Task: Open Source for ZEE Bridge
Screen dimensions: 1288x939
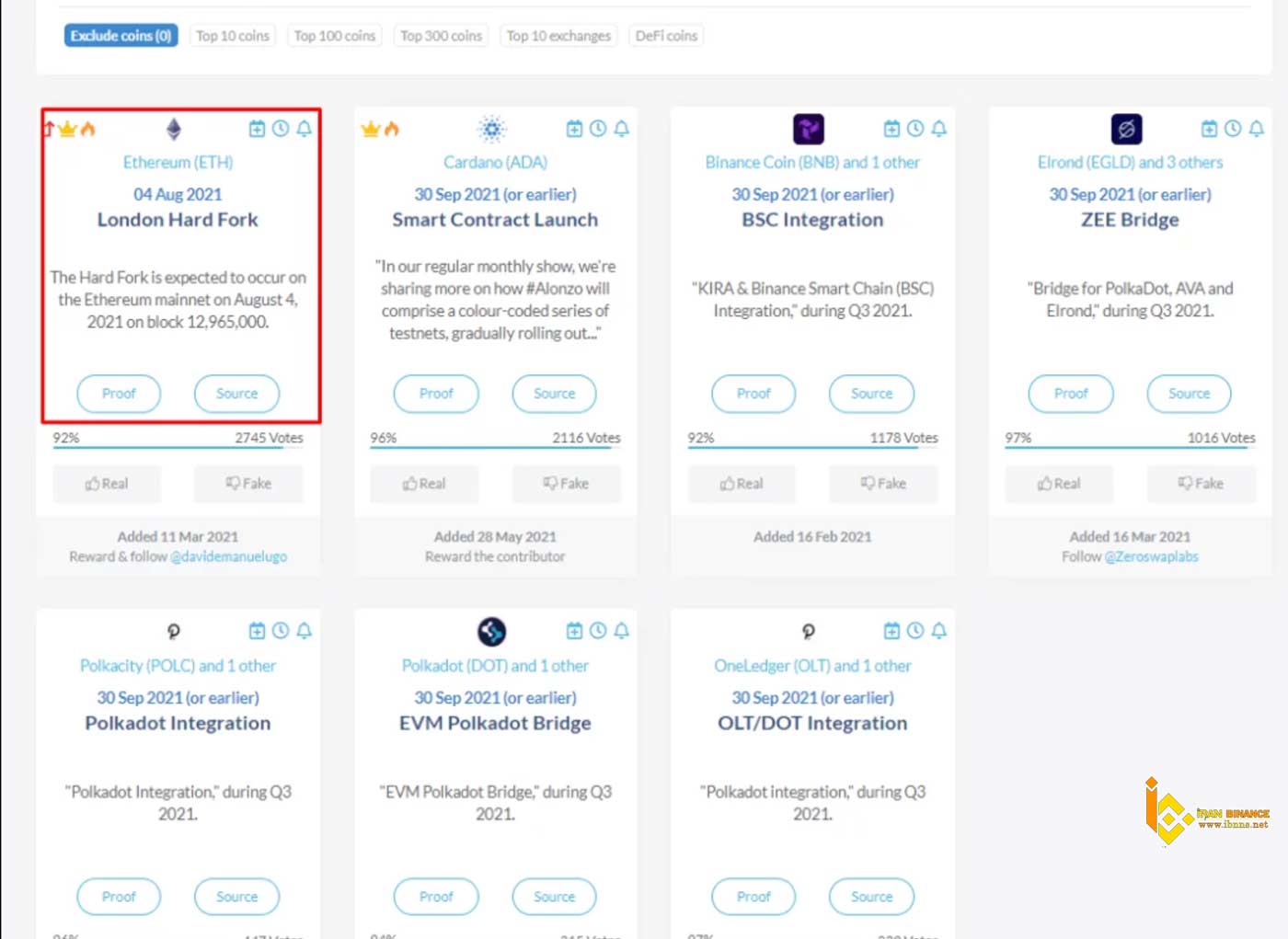Action: click(1189, 394)
